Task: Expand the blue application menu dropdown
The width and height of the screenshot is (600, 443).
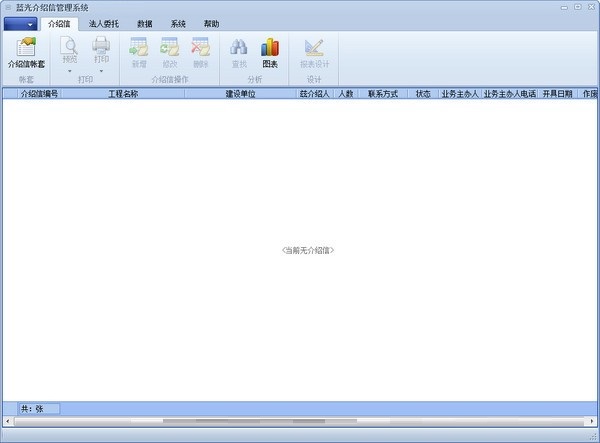Action: click(x=25, y=23)
